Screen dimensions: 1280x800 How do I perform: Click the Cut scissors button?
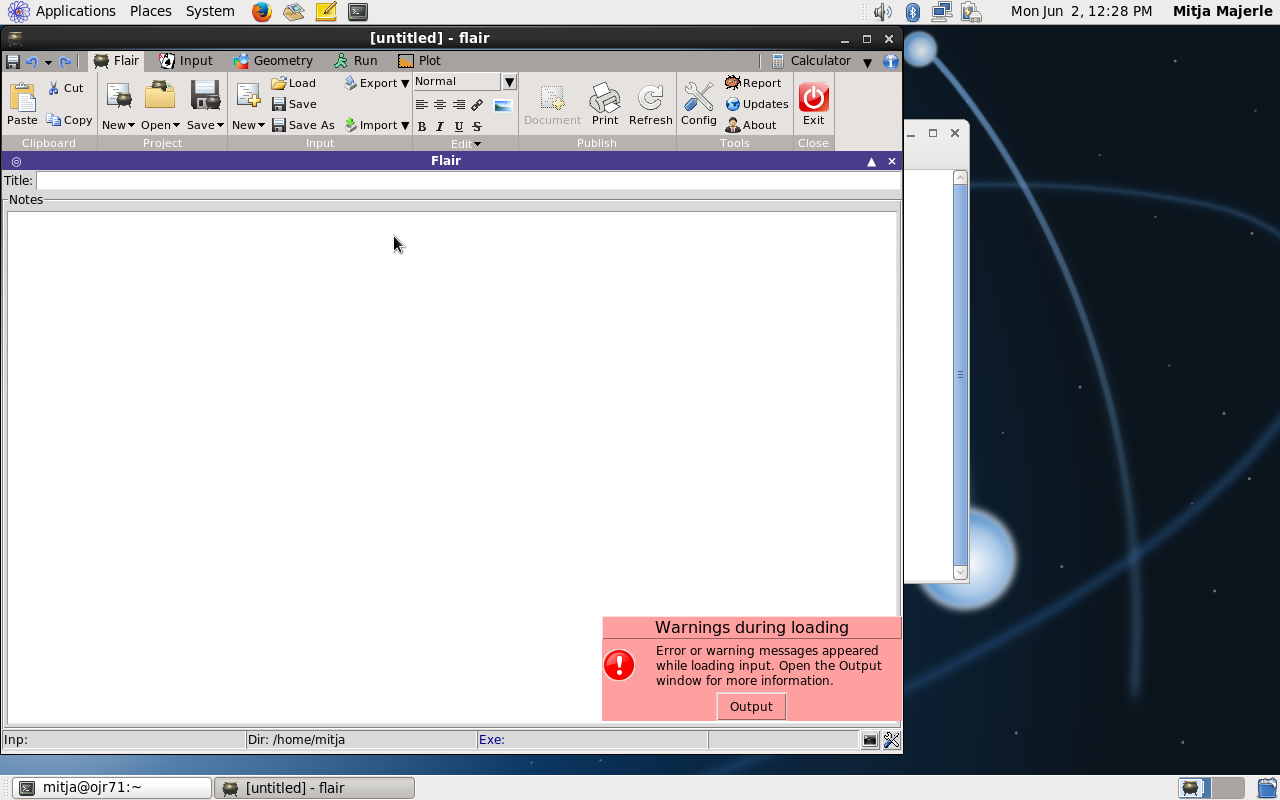tap(66, 88)
